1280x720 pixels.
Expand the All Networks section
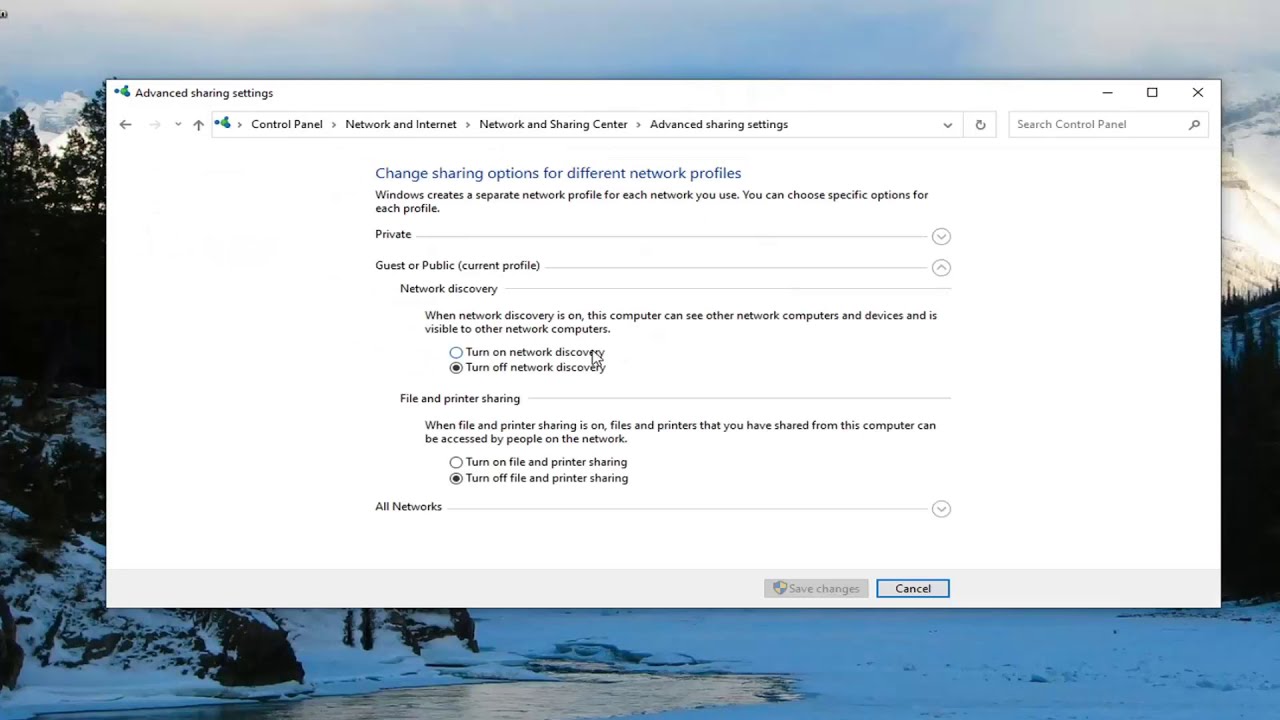(x=941, y=508)
